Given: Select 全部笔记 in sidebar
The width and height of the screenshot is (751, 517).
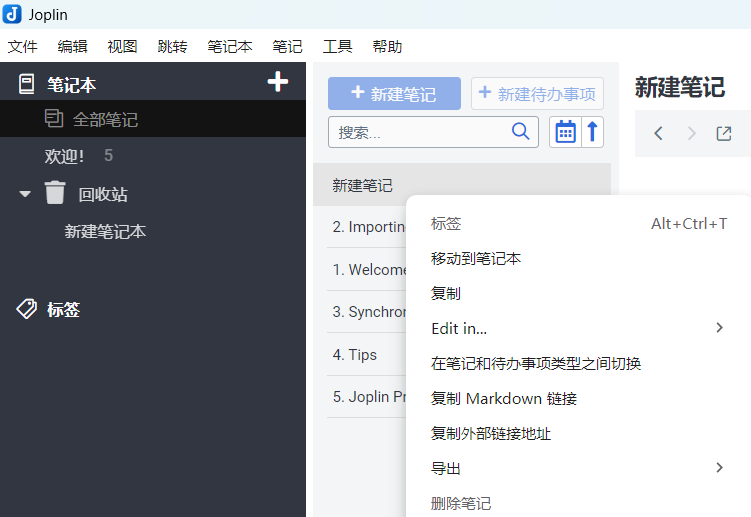Looking at the screenshot, I should pos(153,119).
